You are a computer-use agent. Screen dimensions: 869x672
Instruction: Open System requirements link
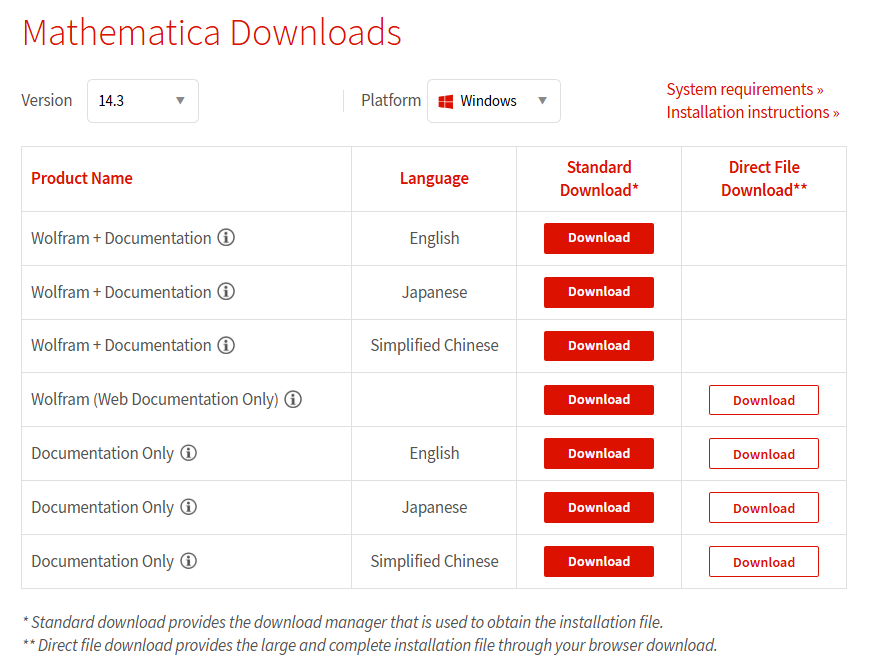[x=745, y=89]
